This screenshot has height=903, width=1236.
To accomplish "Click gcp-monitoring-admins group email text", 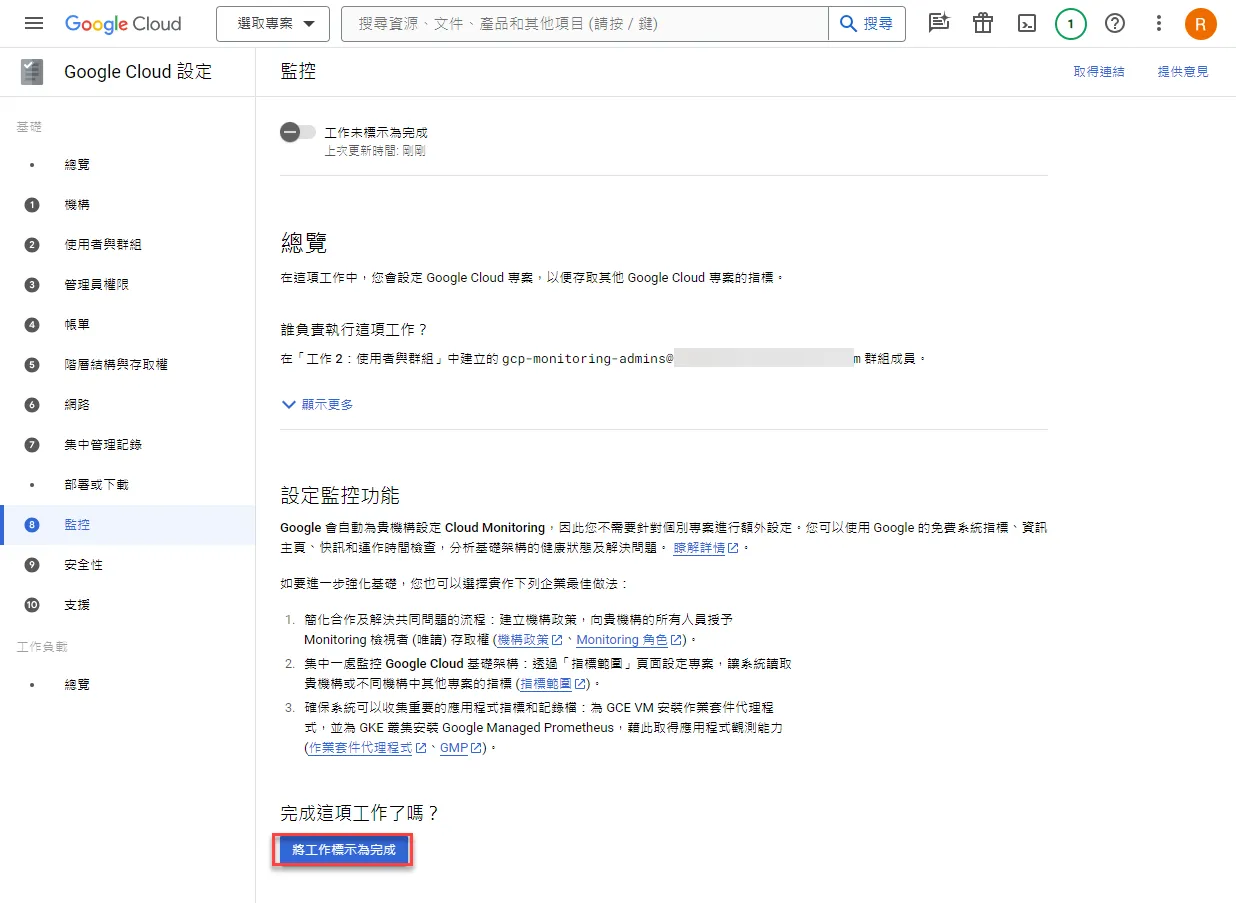I will 682,357.
